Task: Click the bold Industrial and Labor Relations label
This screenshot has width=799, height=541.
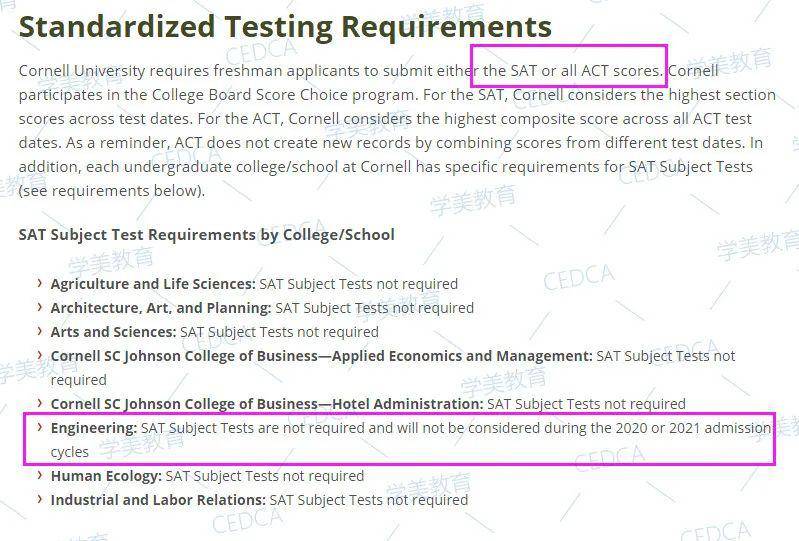Action: coord(158,500)
